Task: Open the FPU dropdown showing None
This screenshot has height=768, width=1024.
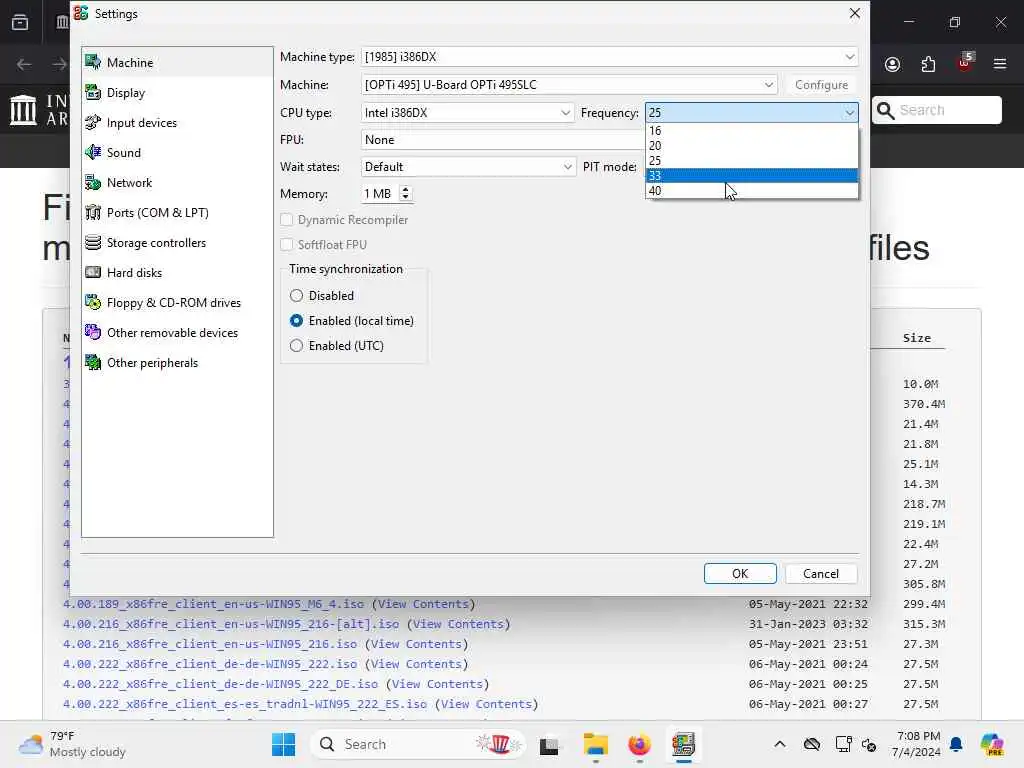Action: point(503,140)
